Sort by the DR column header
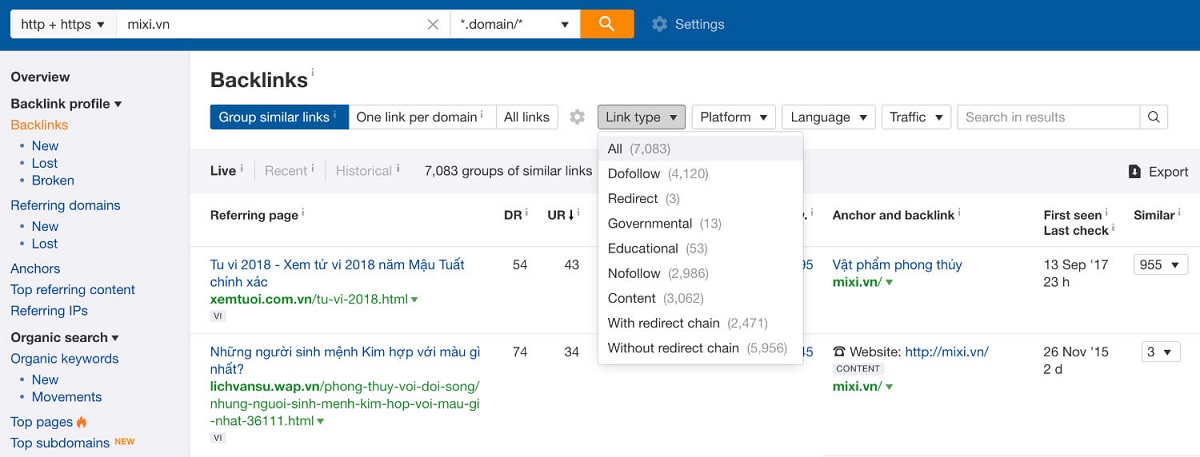 coord(514,215)
